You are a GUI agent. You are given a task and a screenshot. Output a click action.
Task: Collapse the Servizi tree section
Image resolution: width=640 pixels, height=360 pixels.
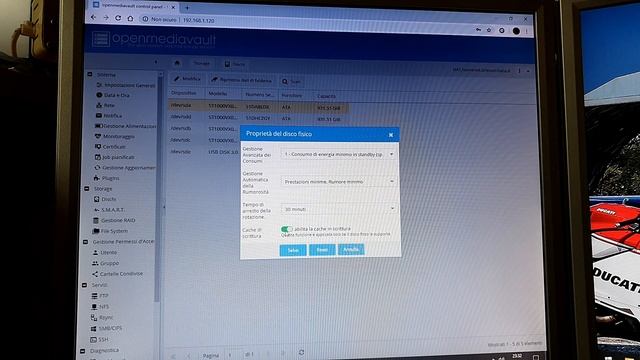point(84,285)
